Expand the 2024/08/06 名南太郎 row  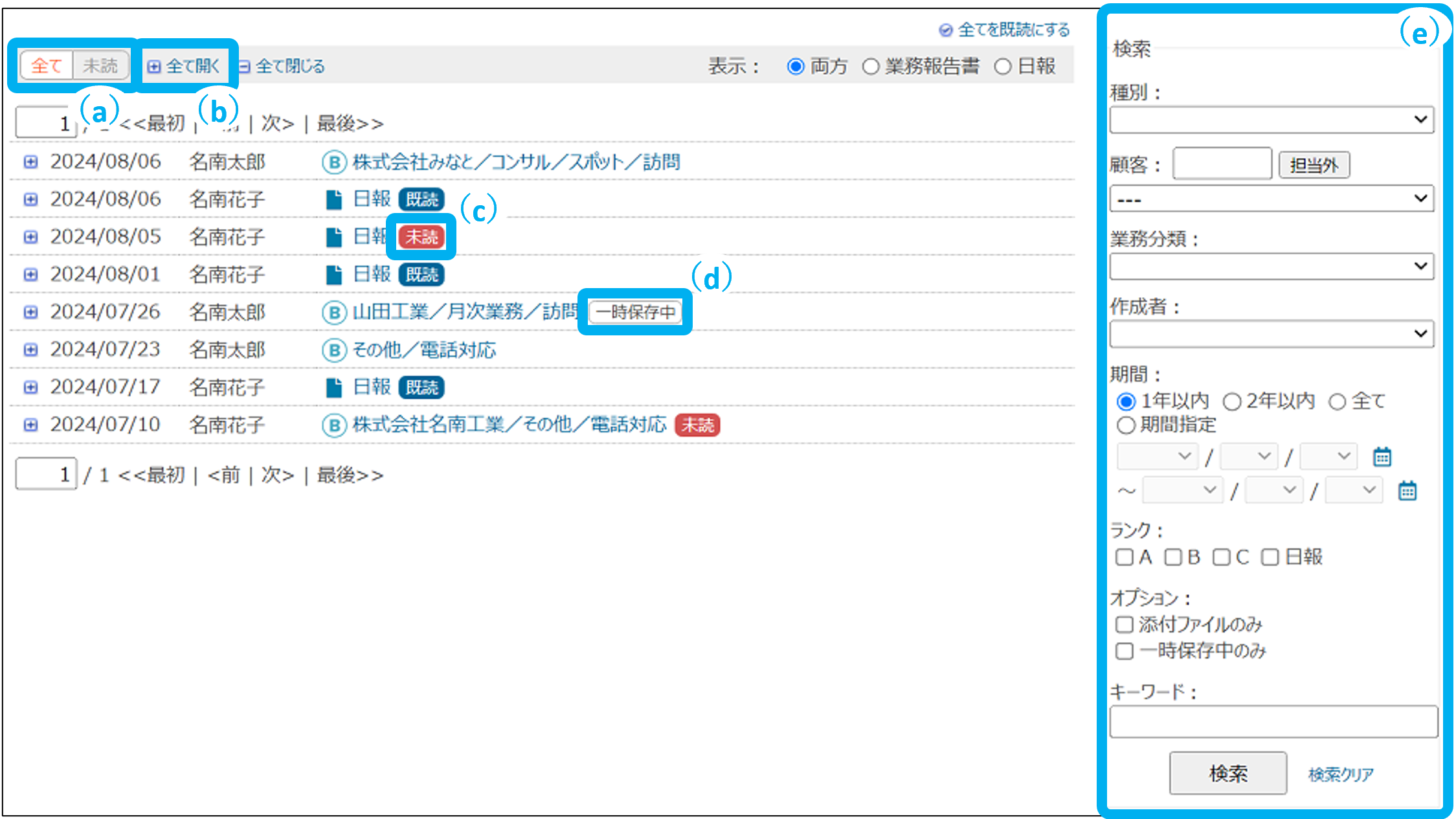click(x=30, y=162)
